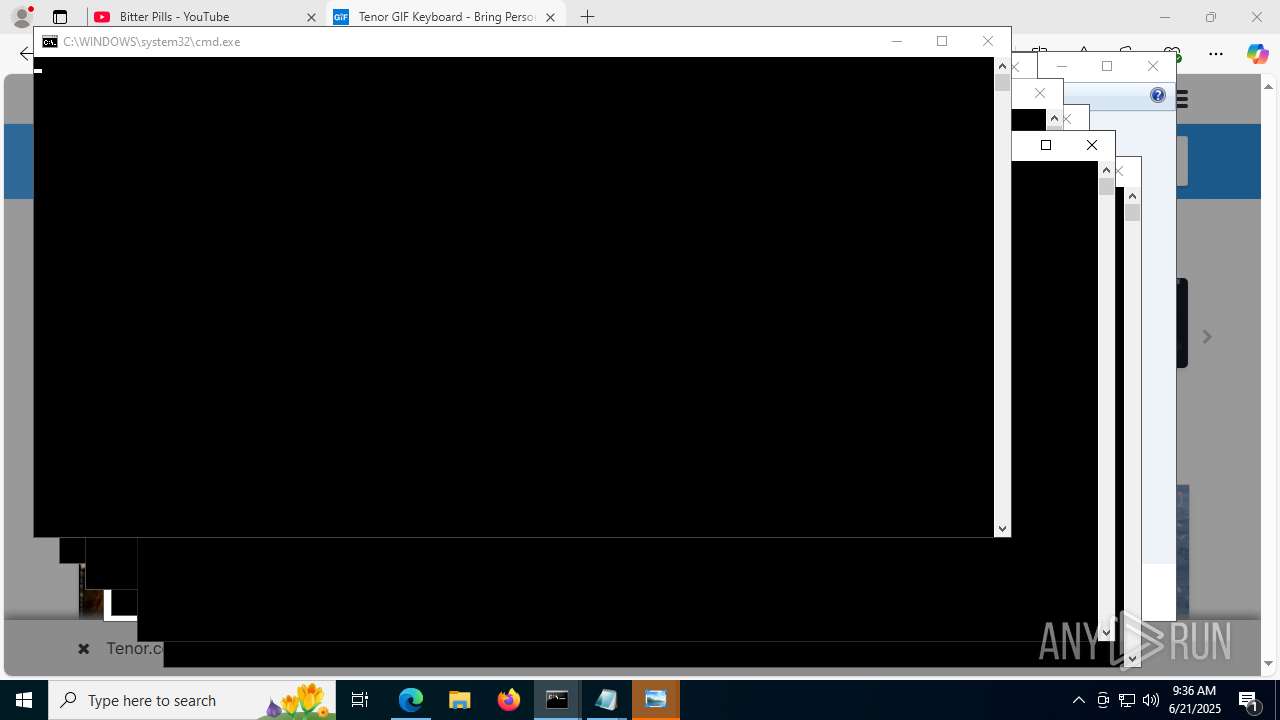Click the cmd.exe title bar icon
The image size is (1280, 720).
click(49, 42)
